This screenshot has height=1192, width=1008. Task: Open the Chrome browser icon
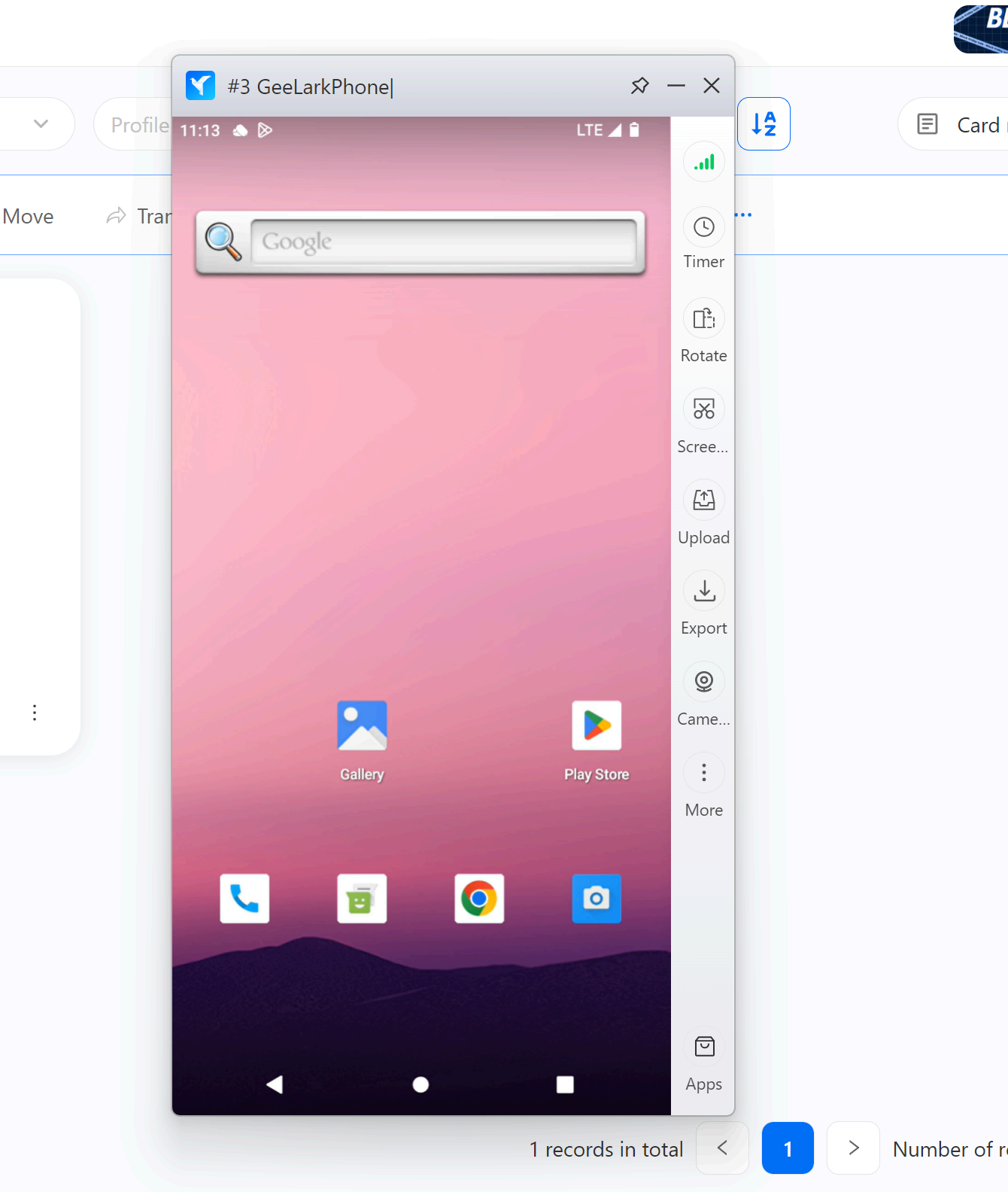[479, 899]
